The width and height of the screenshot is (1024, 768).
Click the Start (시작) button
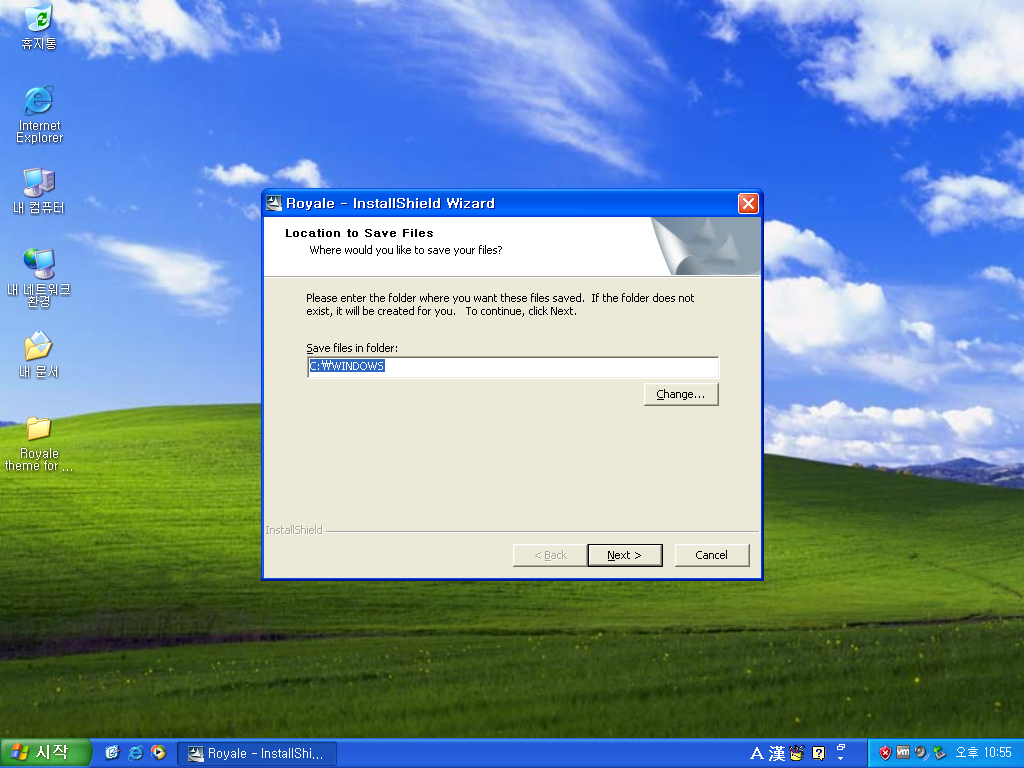coord(44,752)
